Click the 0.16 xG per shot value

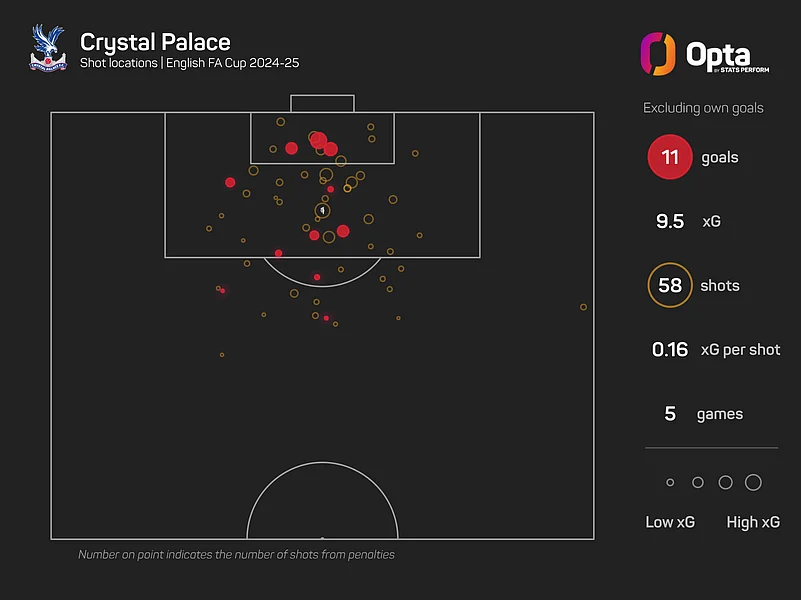(x=669, y=350)
